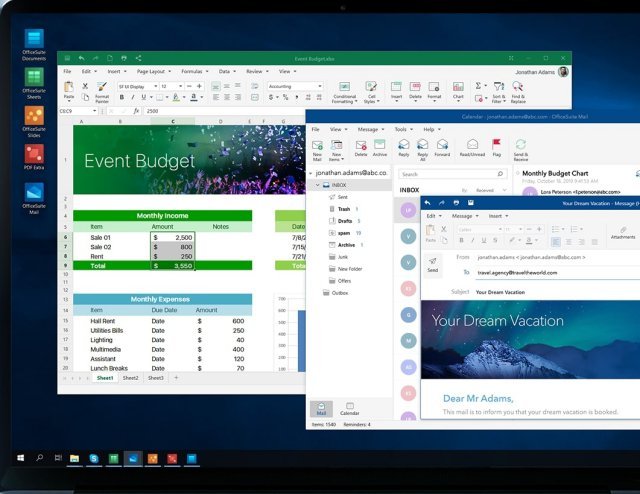640x494 pixels.
Task: Toggle Read/Unread in Mail toolbar
Action: pos(472,149)
